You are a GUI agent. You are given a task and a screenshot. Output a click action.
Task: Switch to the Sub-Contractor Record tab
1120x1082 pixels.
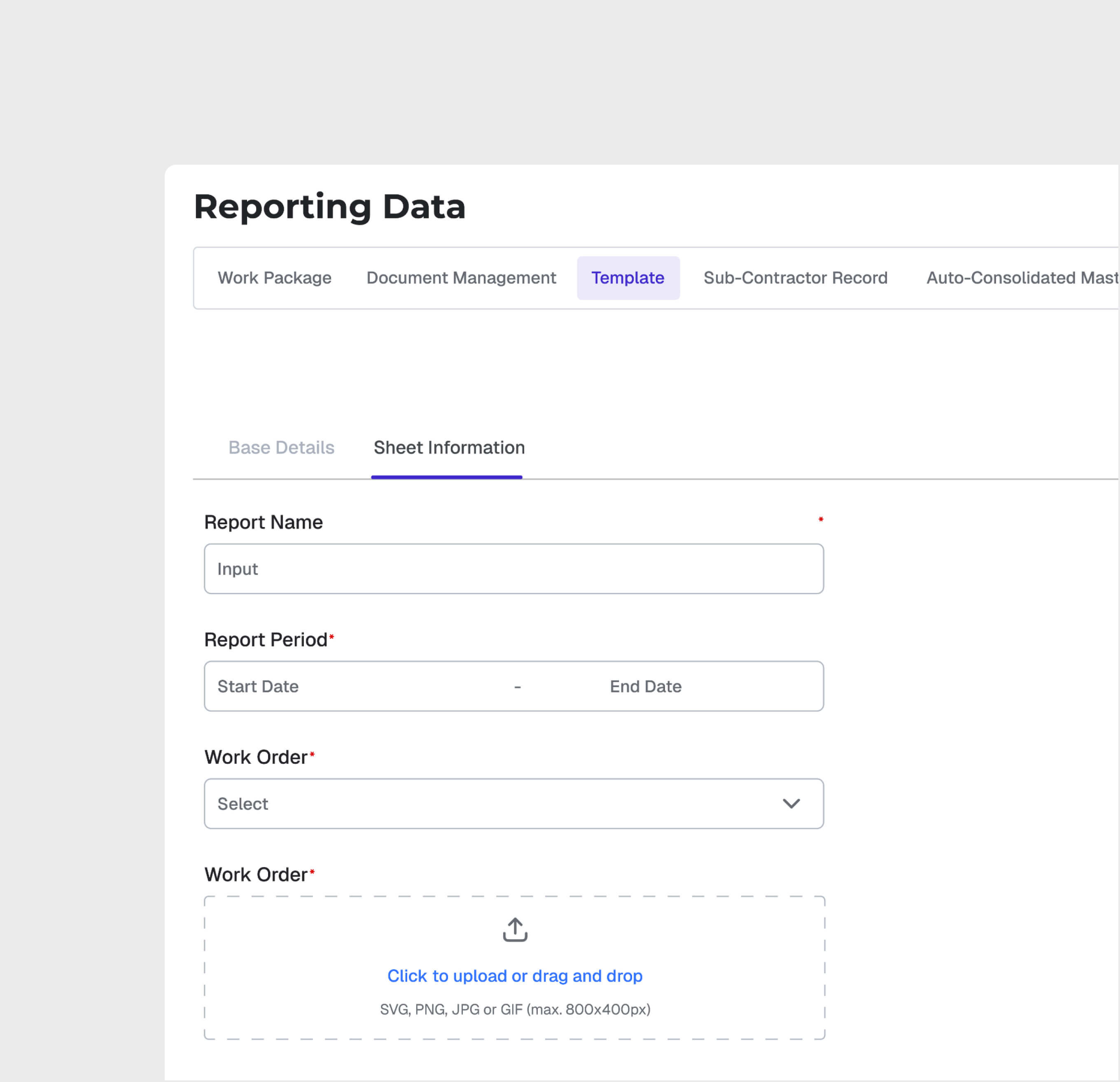795,277
